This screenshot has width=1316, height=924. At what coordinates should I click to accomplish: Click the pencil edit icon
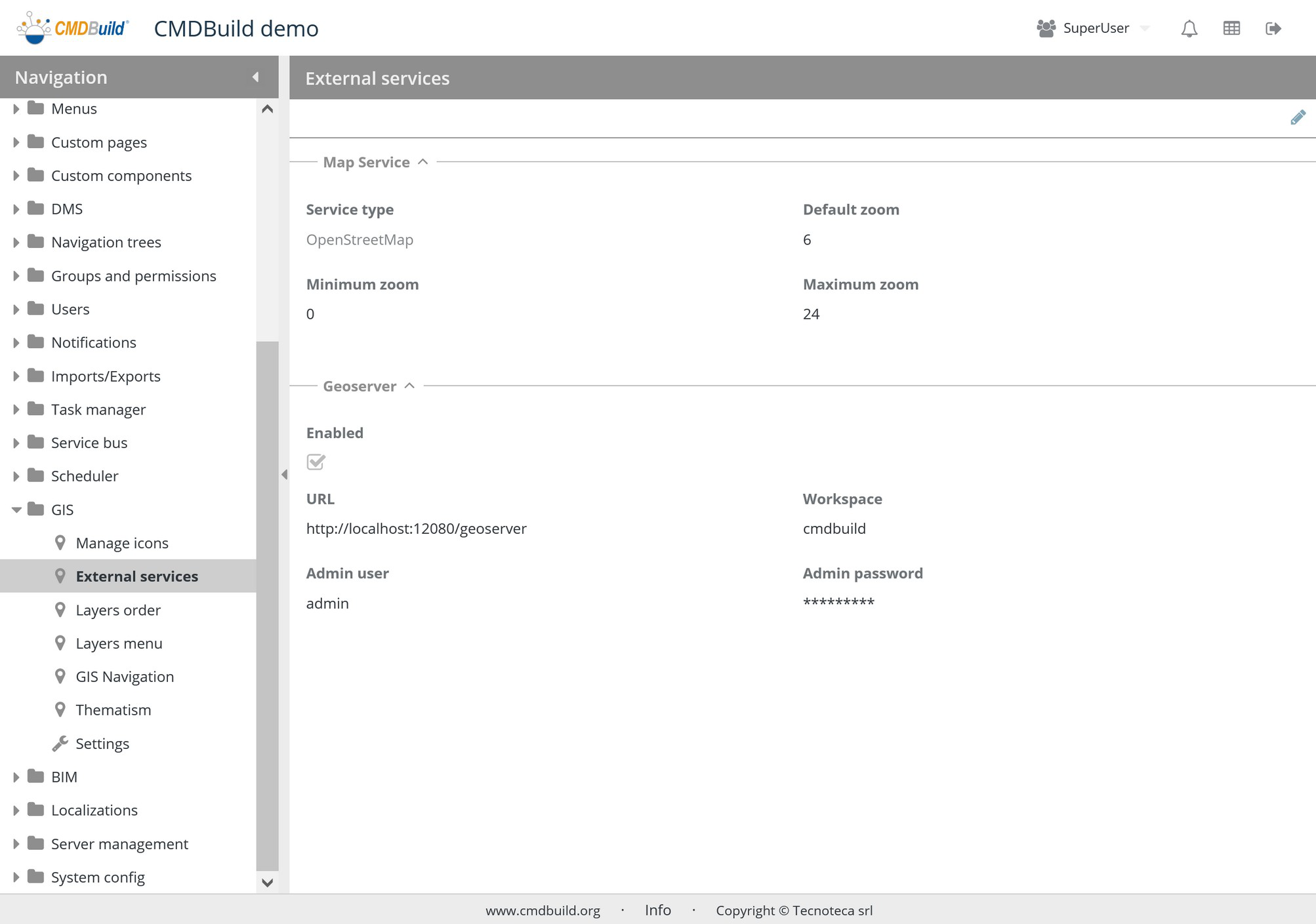[1297, 117]
